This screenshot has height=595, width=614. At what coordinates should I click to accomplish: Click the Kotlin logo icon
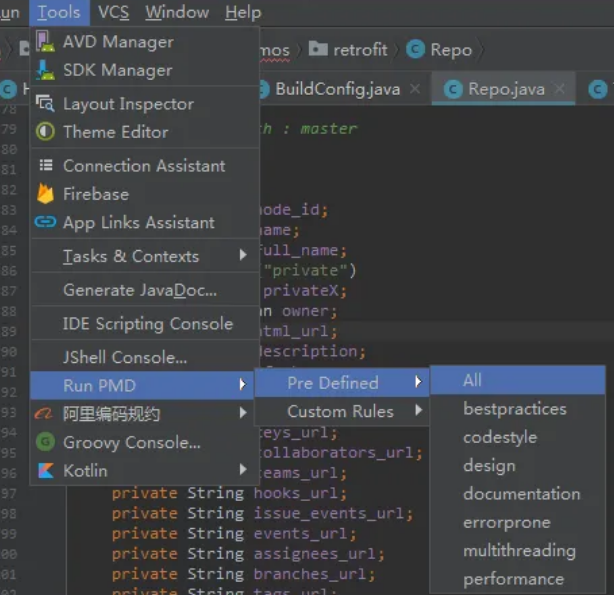[x=46, y=470]
